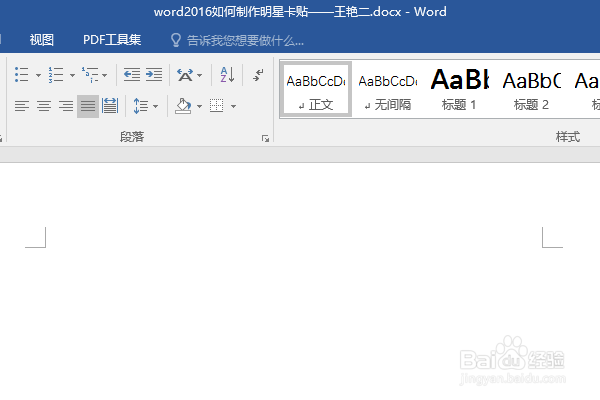The width and height of the screenshot is (600, 400).
Task: Open the 视图 ribbon tab
Action: click(42, 40)
